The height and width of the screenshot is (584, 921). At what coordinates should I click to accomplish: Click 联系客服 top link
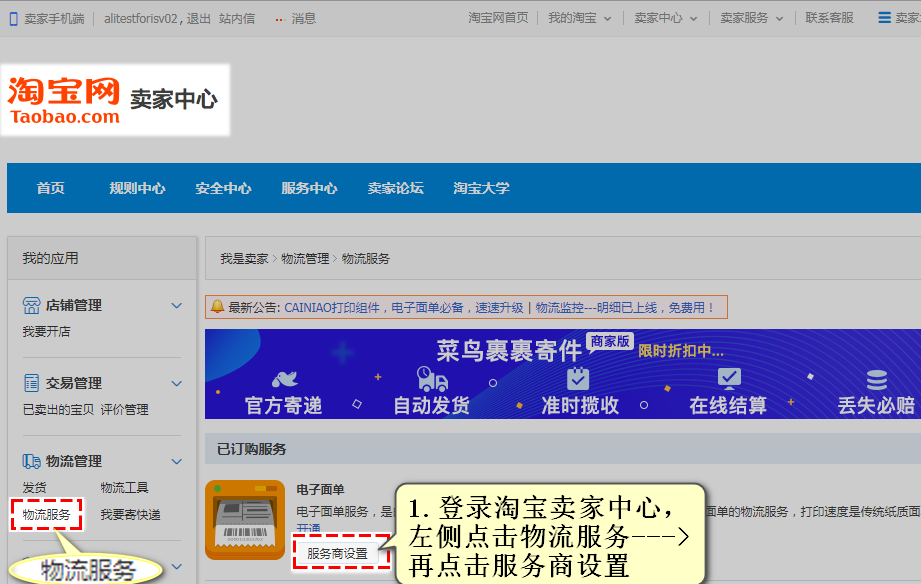click(x=829, y=18)
